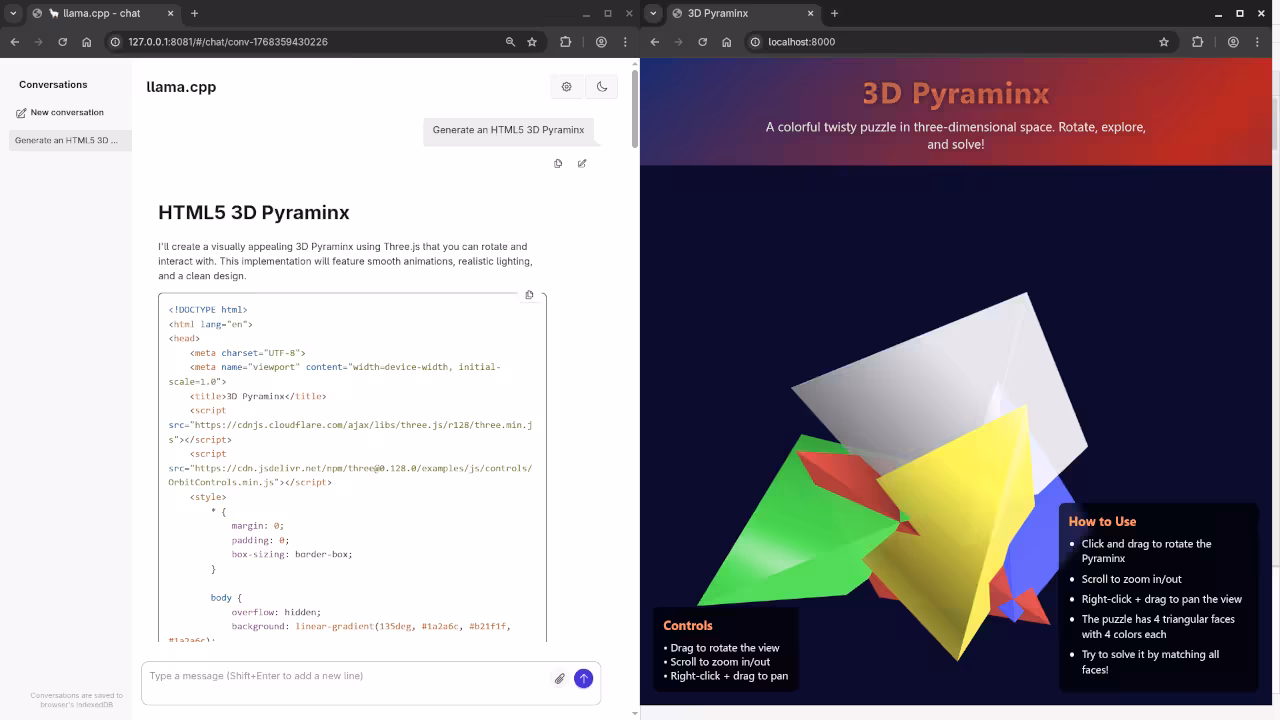
Task: Switch to the llama.cpp chat tab
Action: click(100, 13)
